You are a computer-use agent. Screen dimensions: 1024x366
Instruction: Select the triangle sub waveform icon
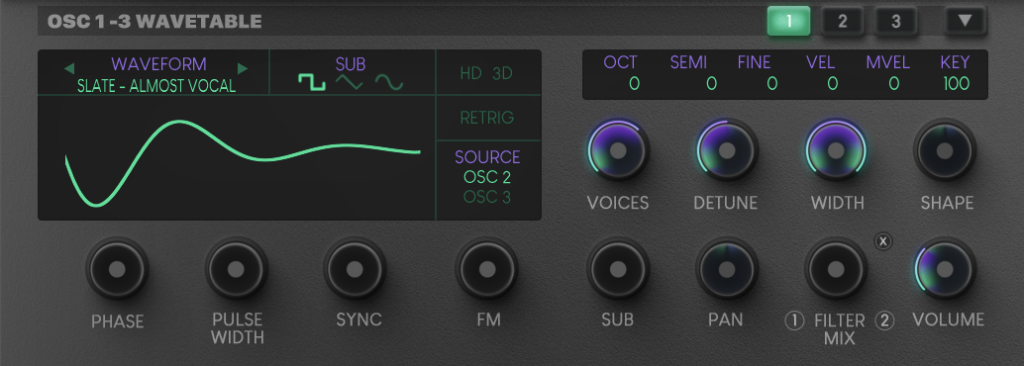tap(349, 82)
